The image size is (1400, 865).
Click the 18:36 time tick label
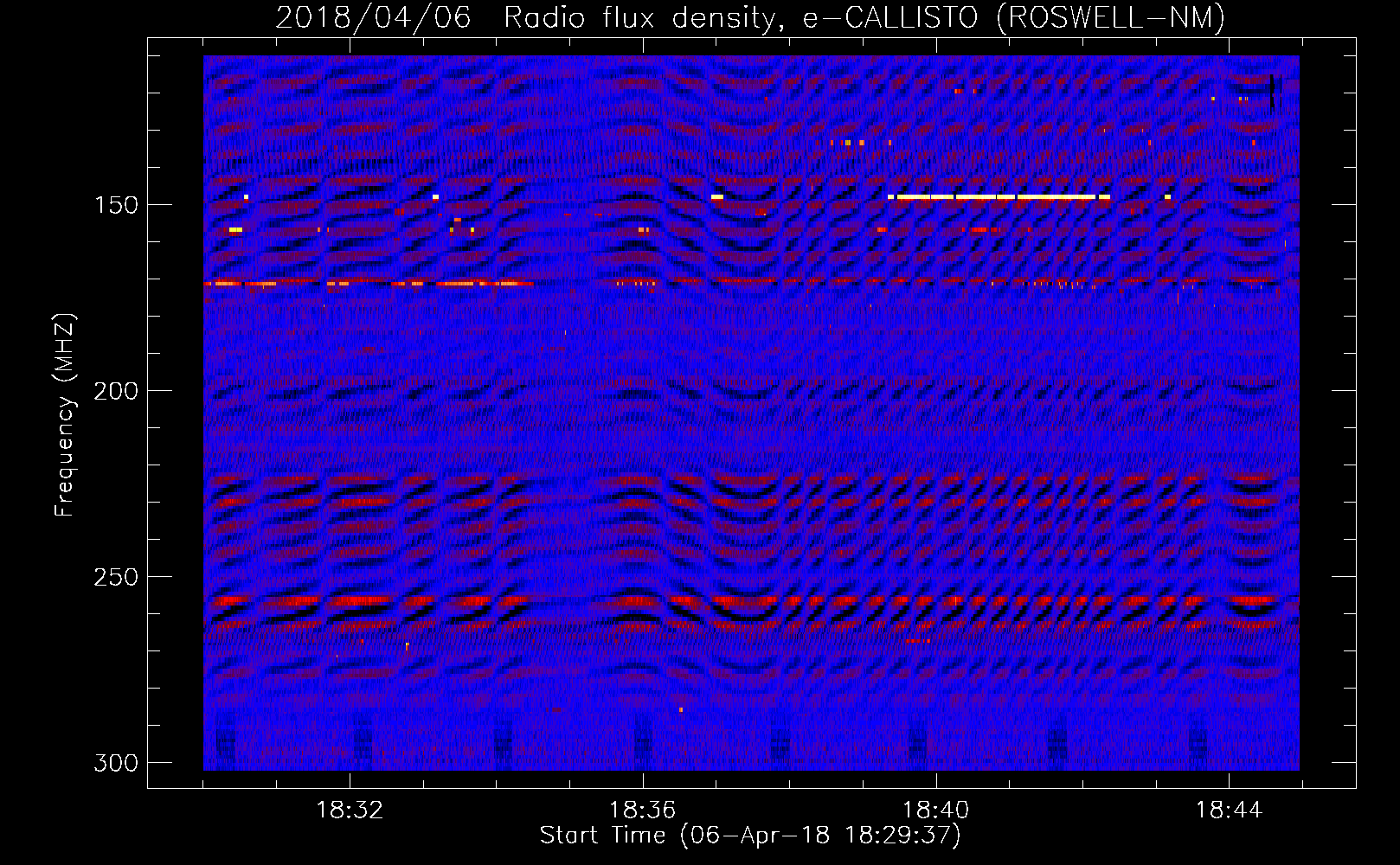643,811
